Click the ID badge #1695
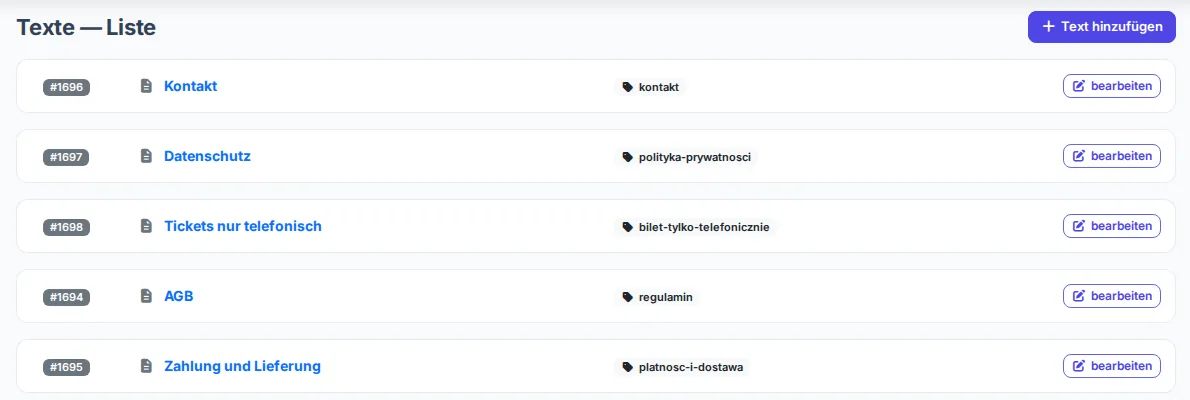The width and height of the screenshot is (1190, 400). tap(66, 367)
